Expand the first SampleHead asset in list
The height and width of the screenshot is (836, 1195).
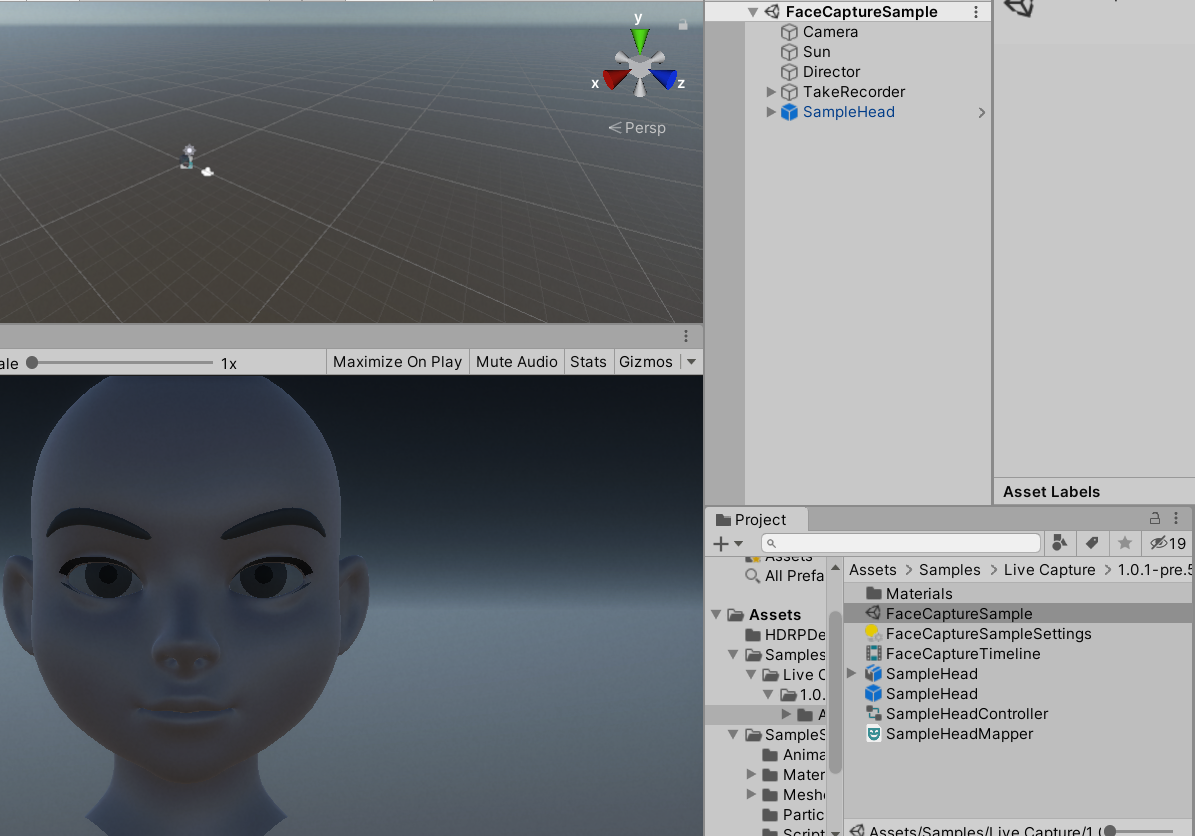[852, 674]
